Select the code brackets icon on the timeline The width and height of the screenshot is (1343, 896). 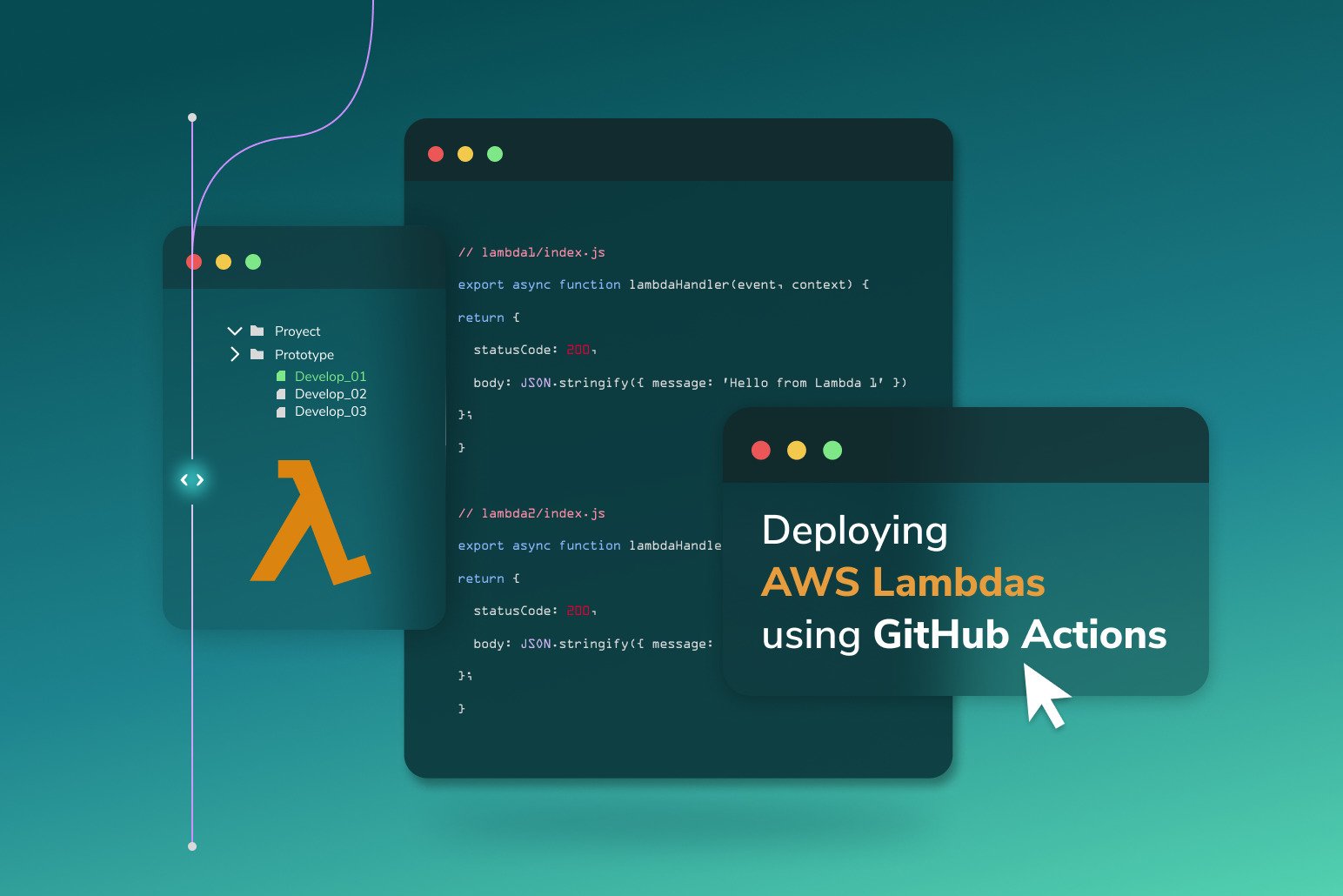point(192,479)
